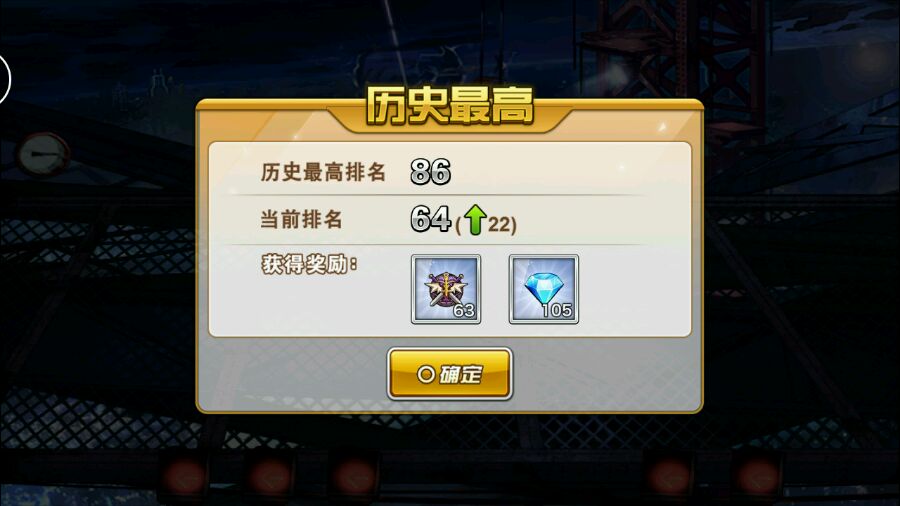Click the green rank-up arrow

475,220
